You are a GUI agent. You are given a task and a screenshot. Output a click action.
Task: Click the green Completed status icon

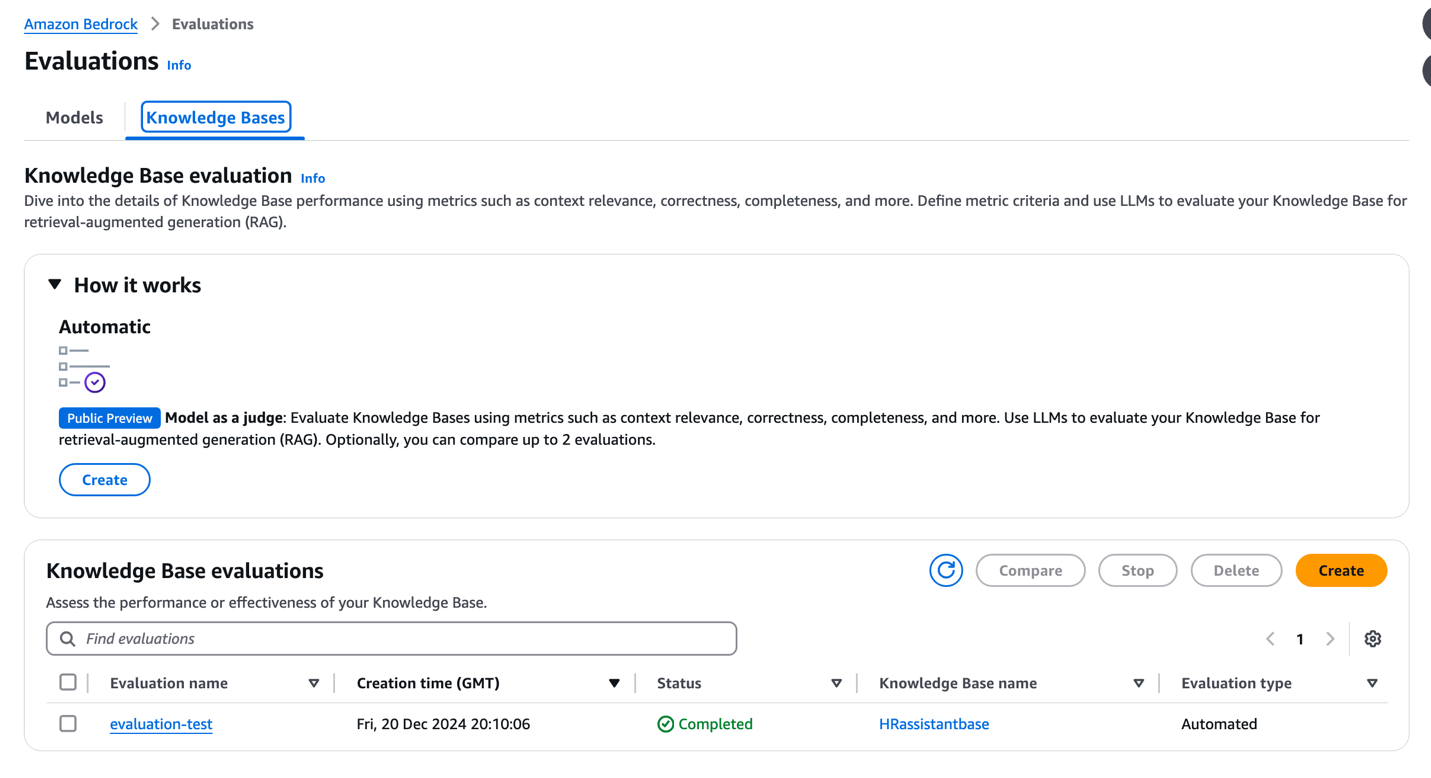(x=665, y=724)
